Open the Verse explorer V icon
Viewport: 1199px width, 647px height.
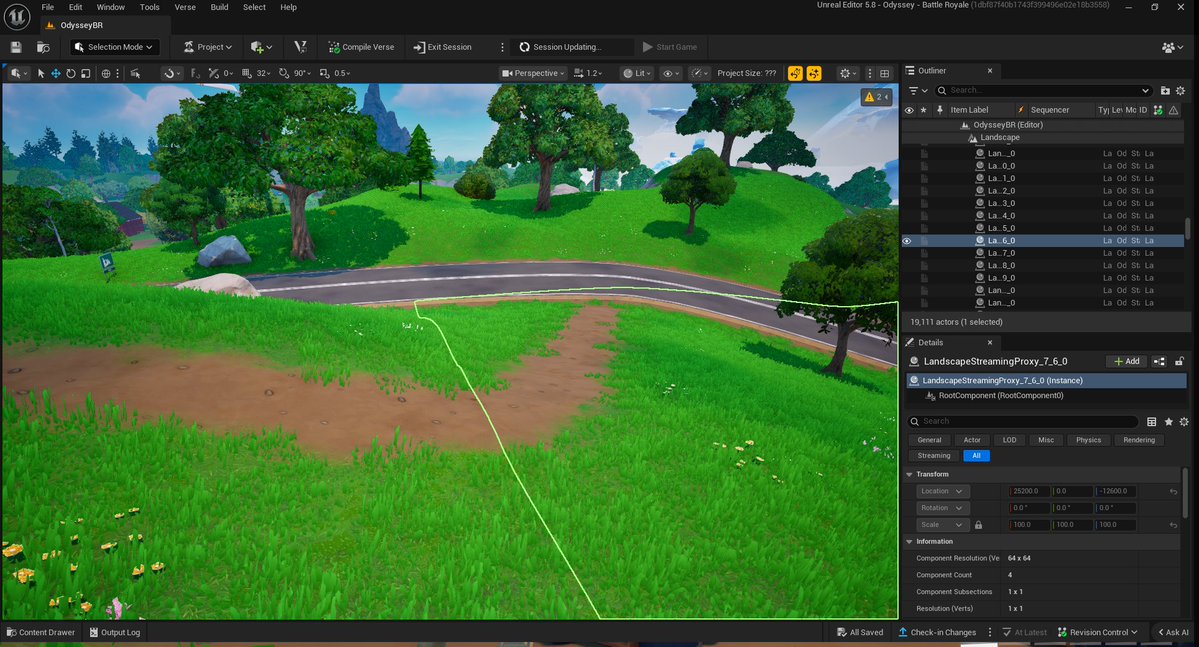click(x=300, y=47)
